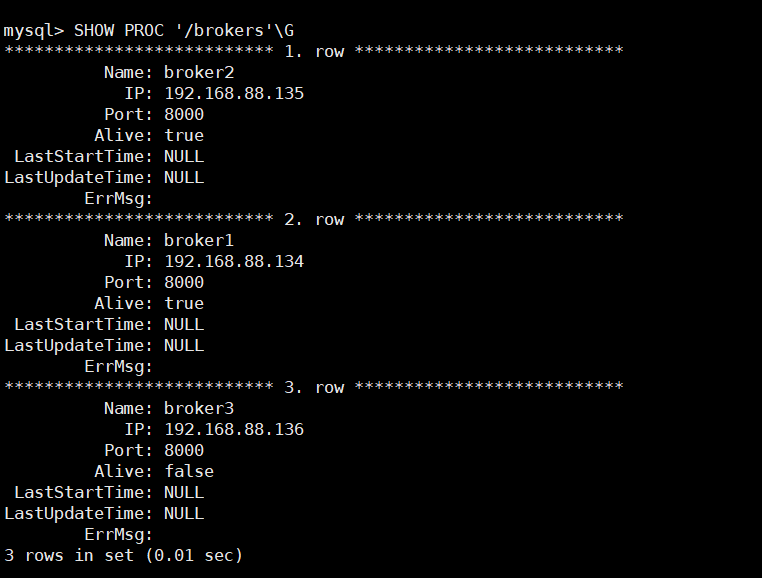Click the 1. row separator label
This screenshot has height=578, width=762.
tap(314, 51)
